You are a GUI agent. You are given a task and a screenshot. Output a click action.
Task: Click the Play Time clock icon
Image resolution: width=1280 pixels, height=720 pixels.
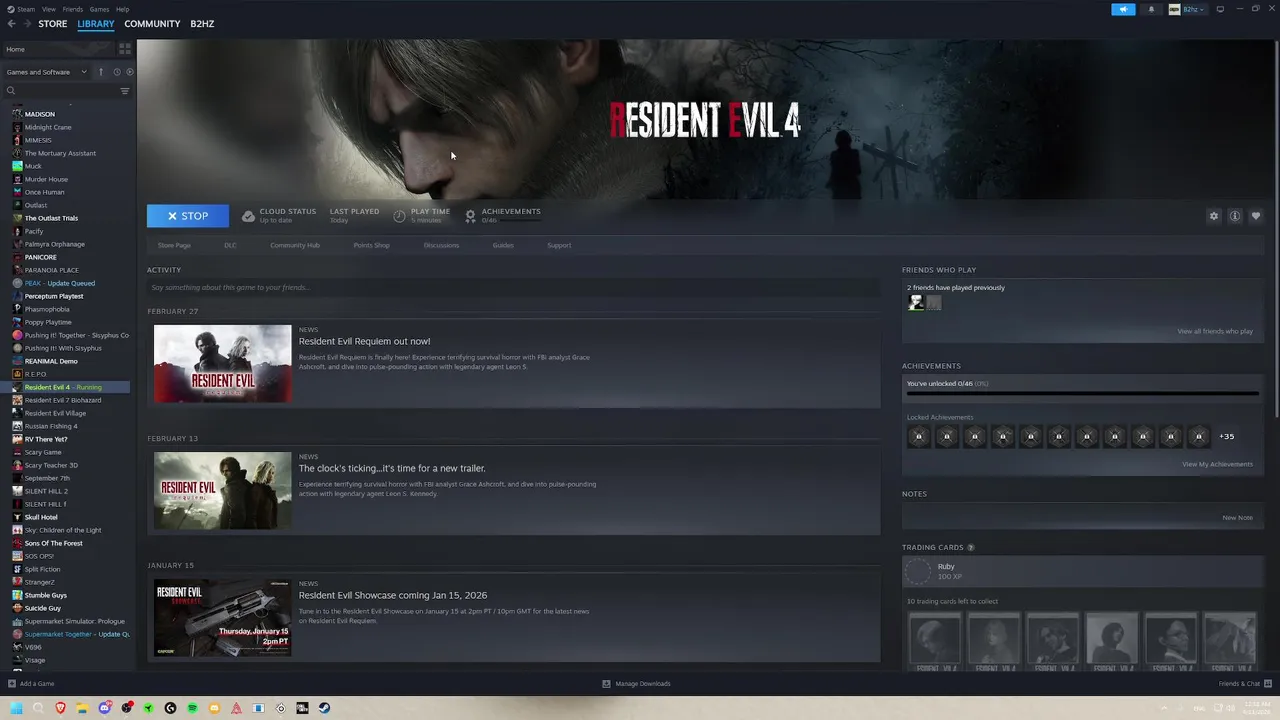[399, 216]
